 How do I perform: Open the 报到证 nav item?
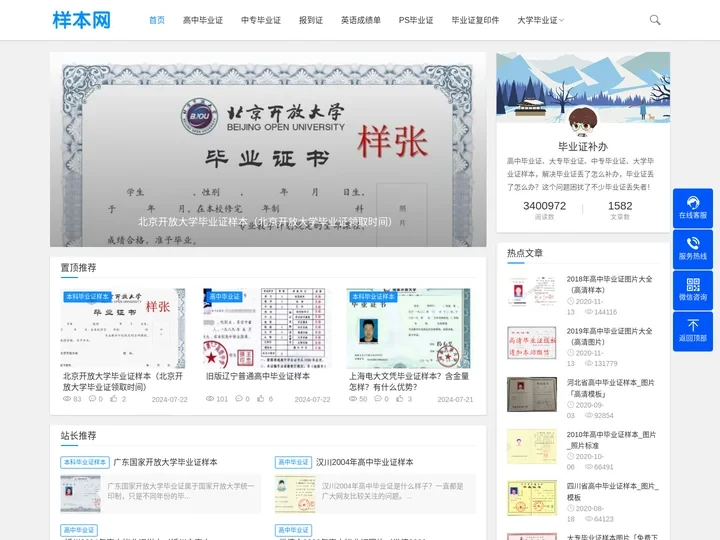tap(311, 20)
